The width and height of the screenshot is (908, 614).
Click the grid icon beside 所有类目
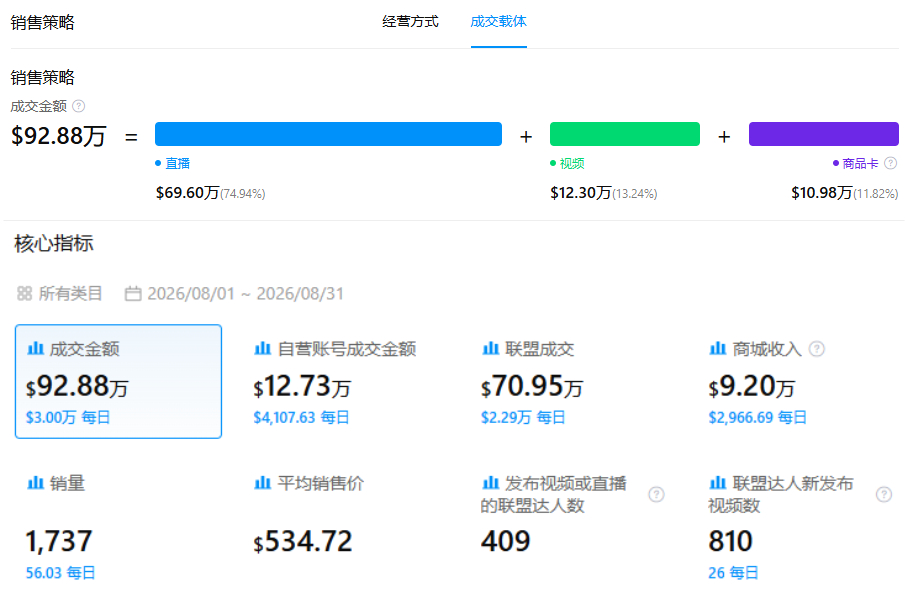[24, 294]
